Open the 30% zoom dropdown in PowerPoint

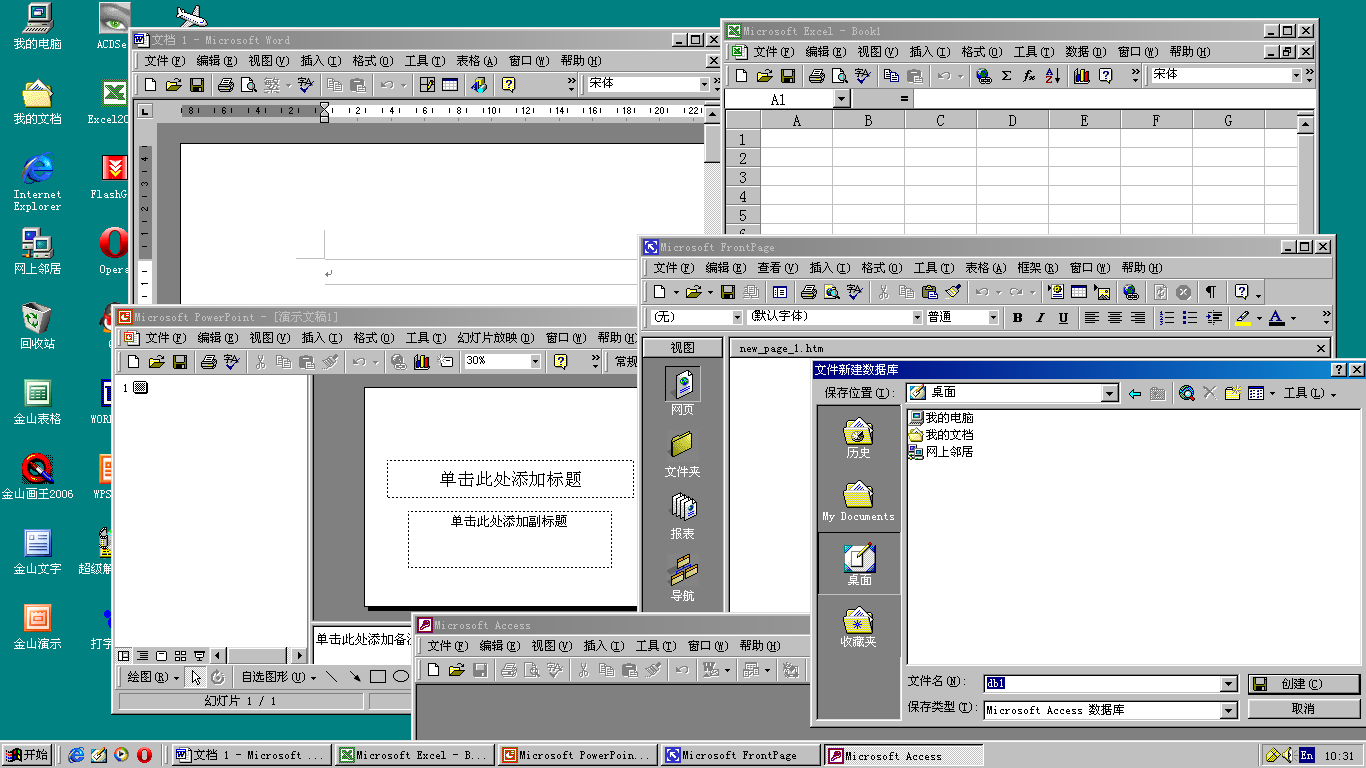pyautogui.click(x=535, y=361)
